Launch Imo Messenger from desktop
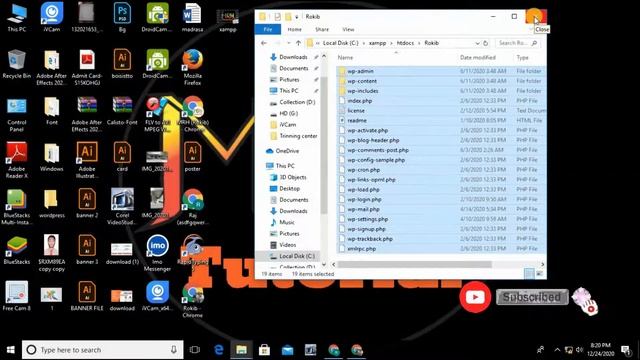Image resolution: width=640 pixels, height=360 pixels. click(x=157, y=253)
